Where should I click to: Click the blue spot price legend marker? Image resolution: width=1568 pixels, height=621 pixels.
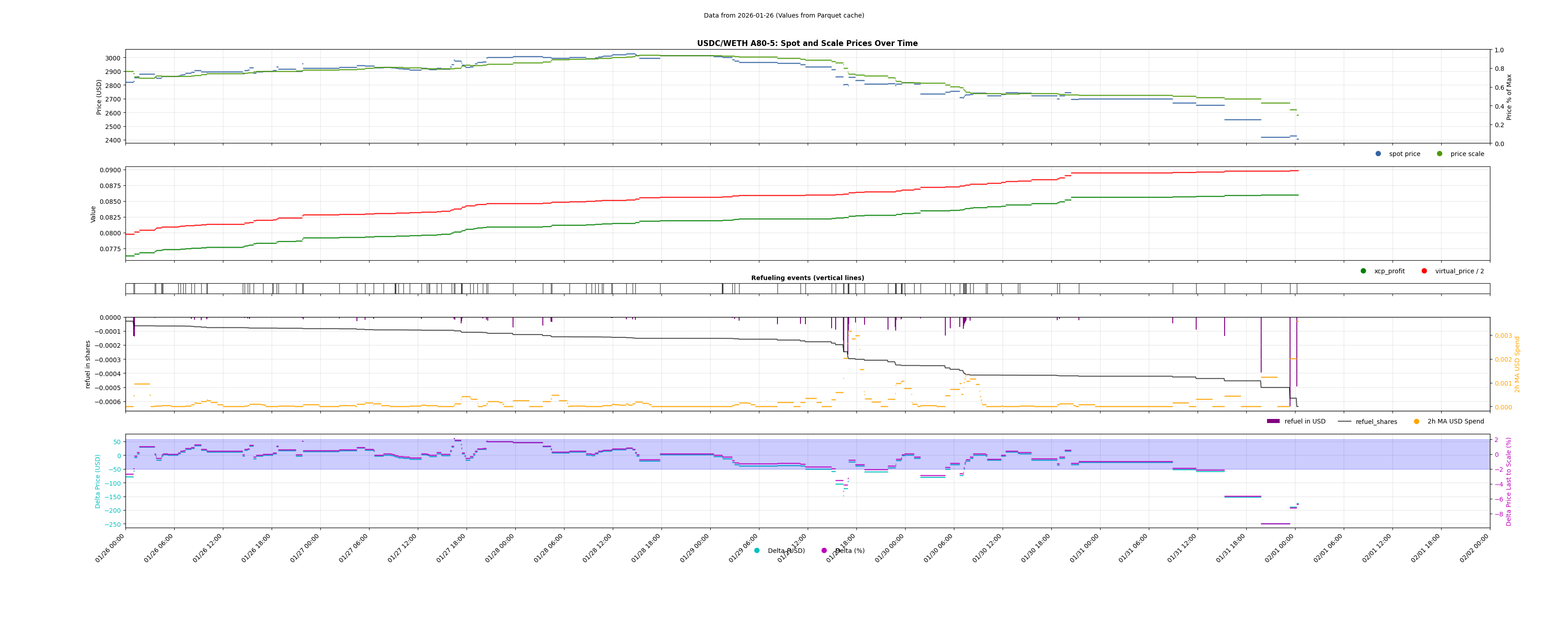tap(1378, 154)
